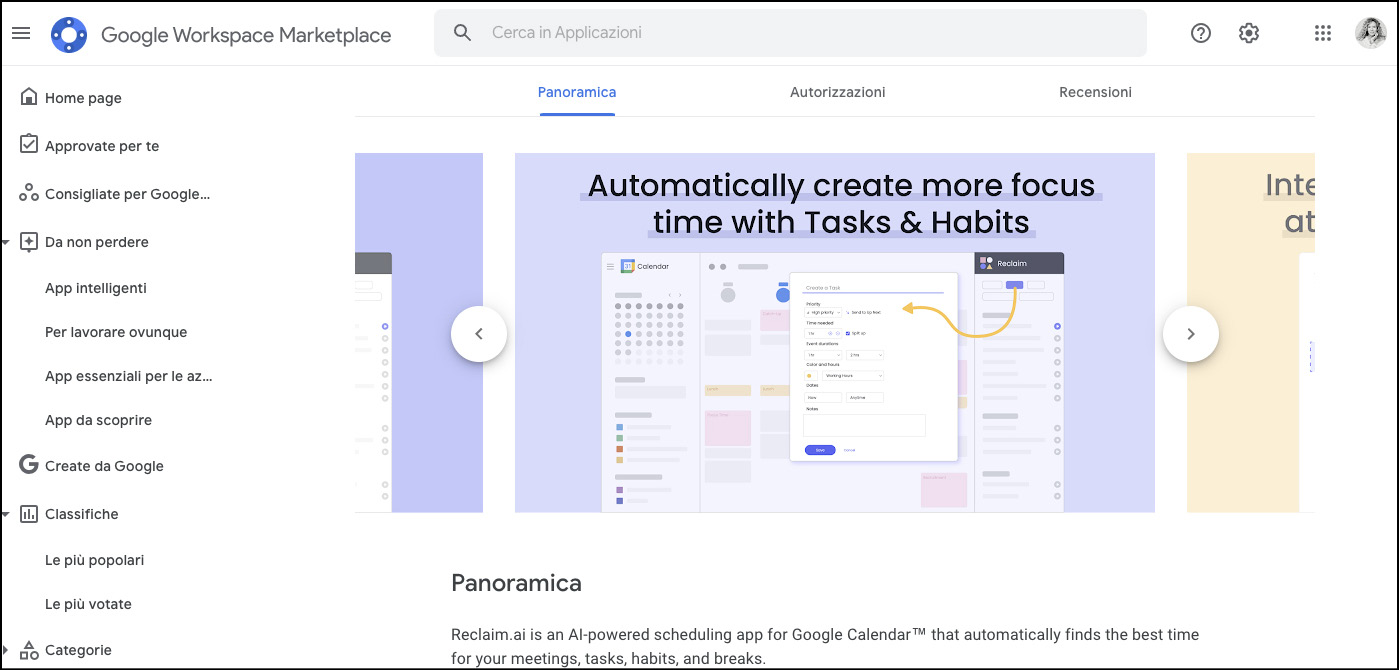Open the Help icon

click(1201, 33)
